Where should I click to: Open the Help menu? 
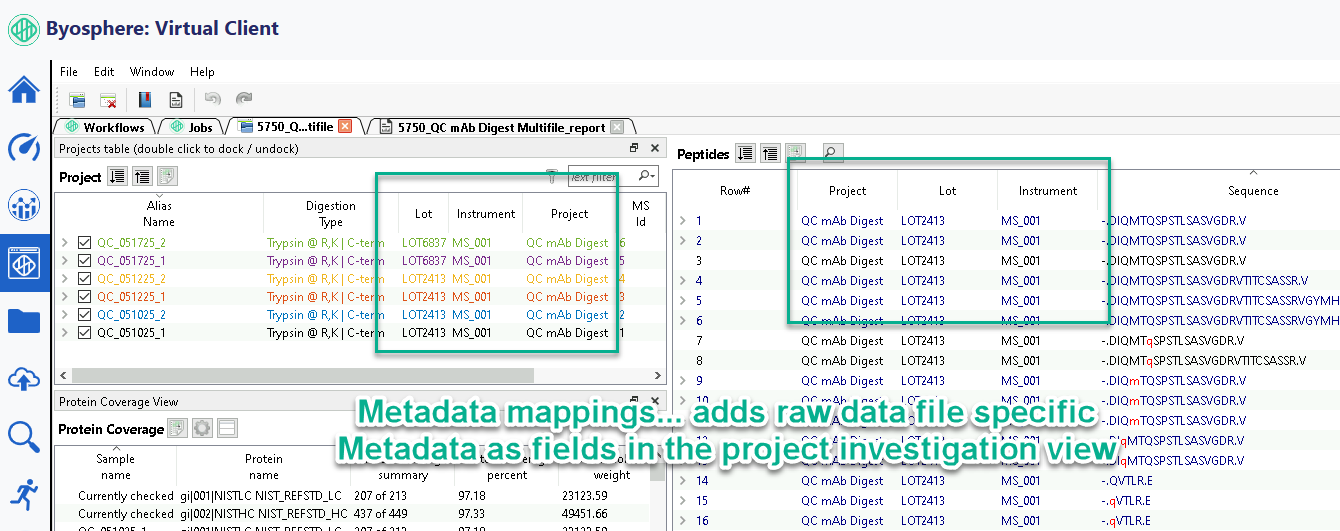pos(202,72)
